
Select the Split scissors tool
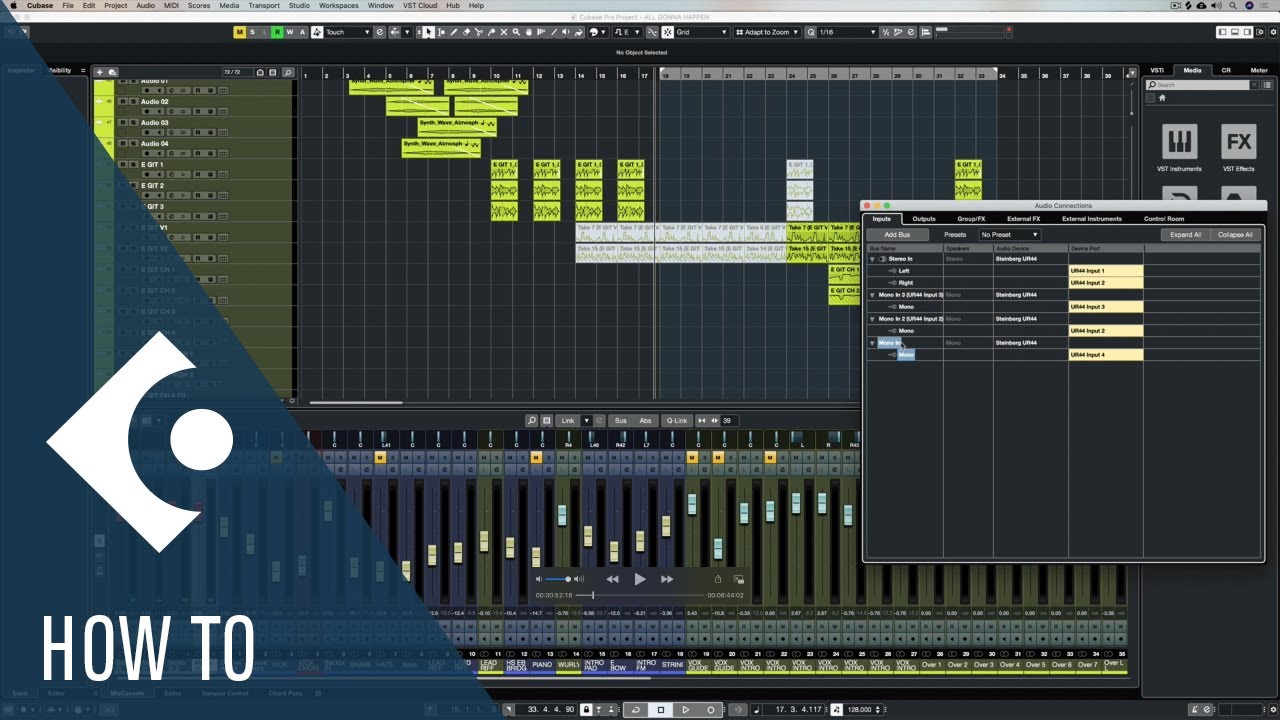(479, 32)
